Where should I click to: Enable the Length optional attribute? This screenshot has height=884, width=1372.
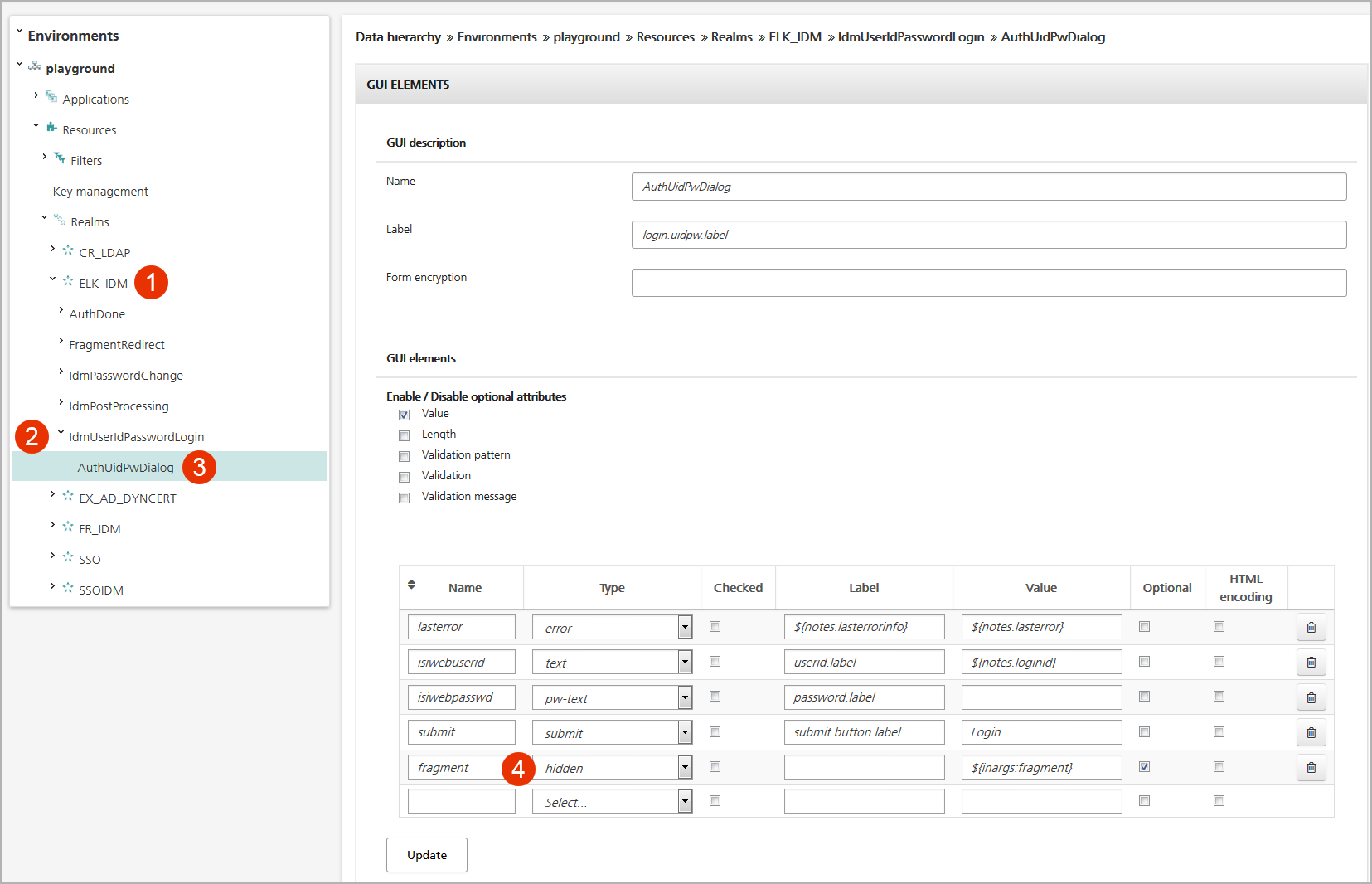tap(405, 435)
